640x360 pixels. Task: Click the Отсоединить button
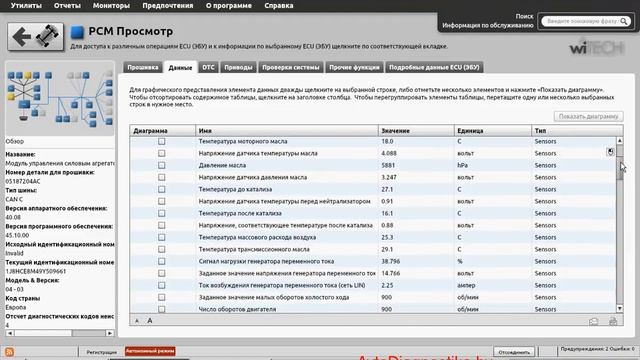514,352
